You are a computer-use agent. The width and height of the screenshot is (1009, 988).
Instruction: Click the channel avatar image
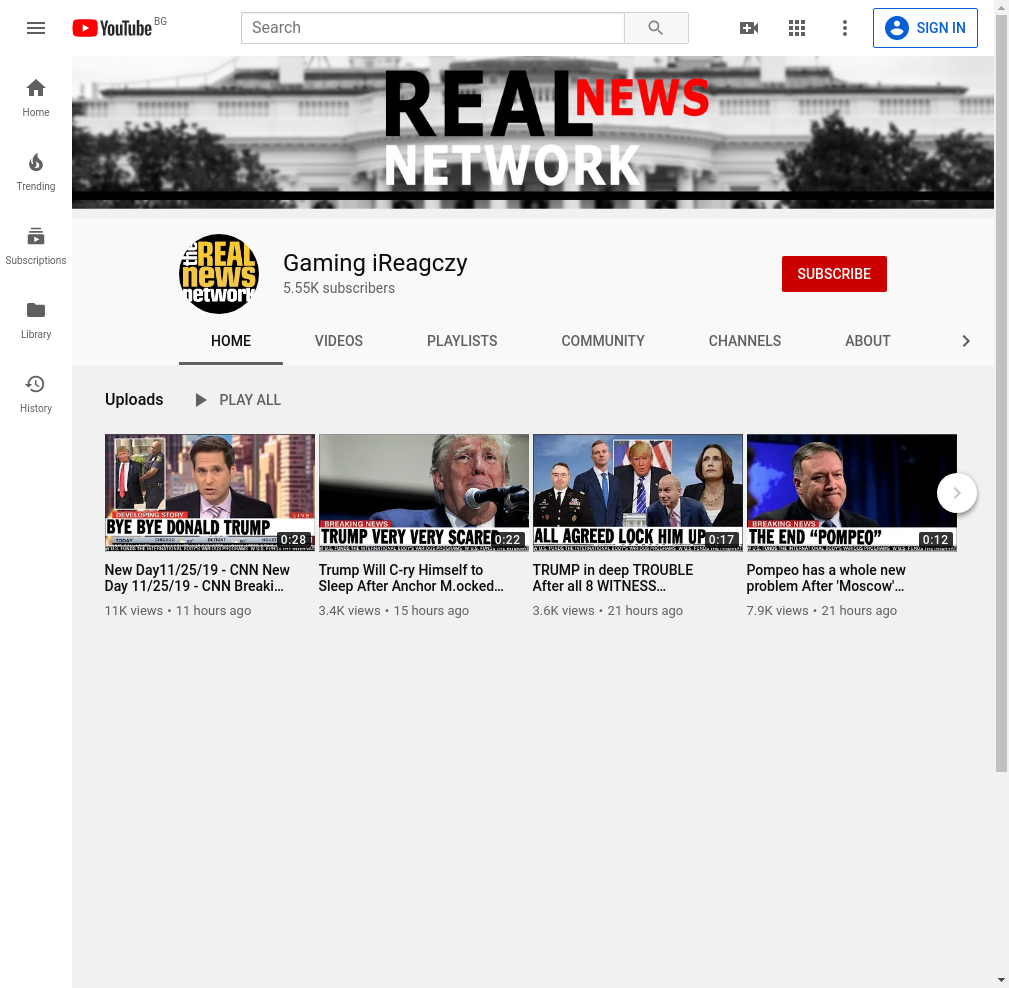(x=219, y=274)
